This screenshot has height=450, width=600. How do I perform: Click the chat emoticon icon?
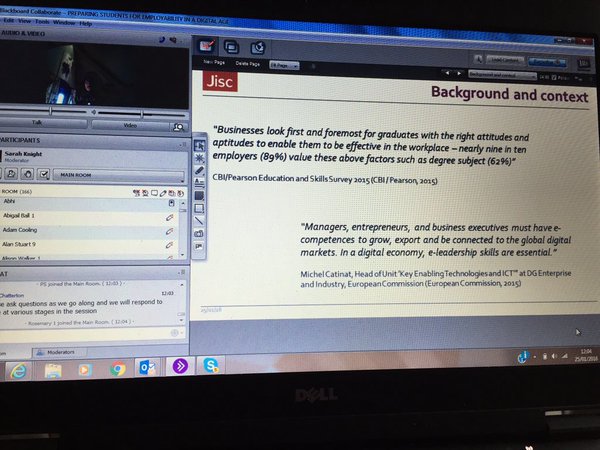click(174, 333)
